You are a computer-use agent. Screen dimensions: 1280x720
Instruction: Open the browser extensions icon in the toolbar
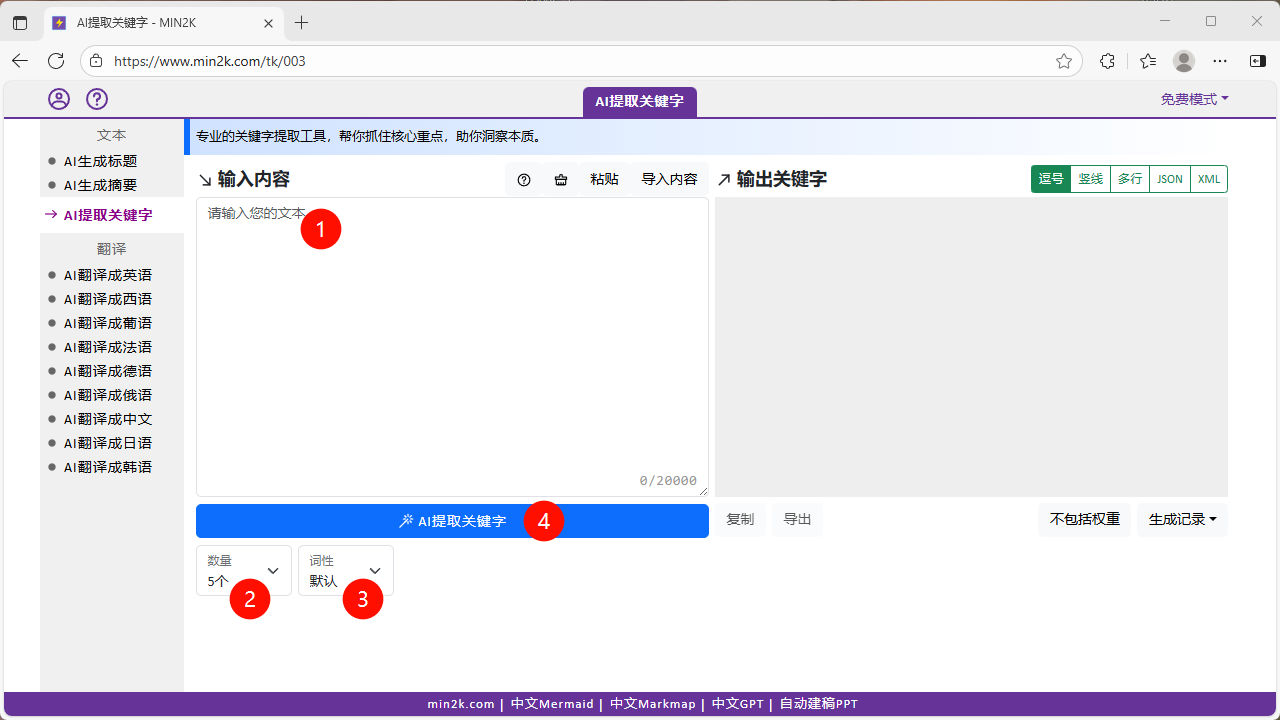(x=1107, y=61)
